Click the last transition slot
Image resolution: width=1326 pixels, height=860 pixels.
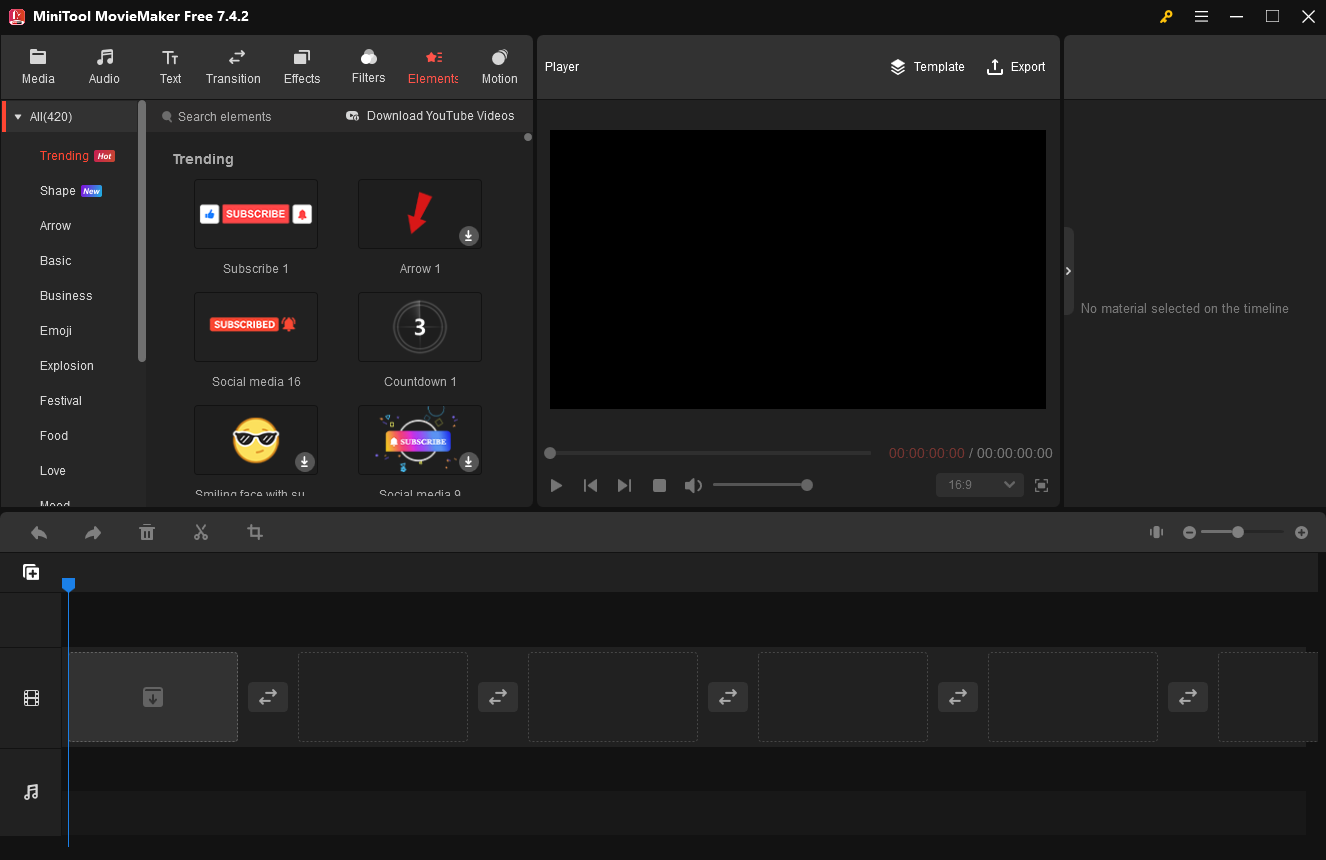pos(1188,697)
